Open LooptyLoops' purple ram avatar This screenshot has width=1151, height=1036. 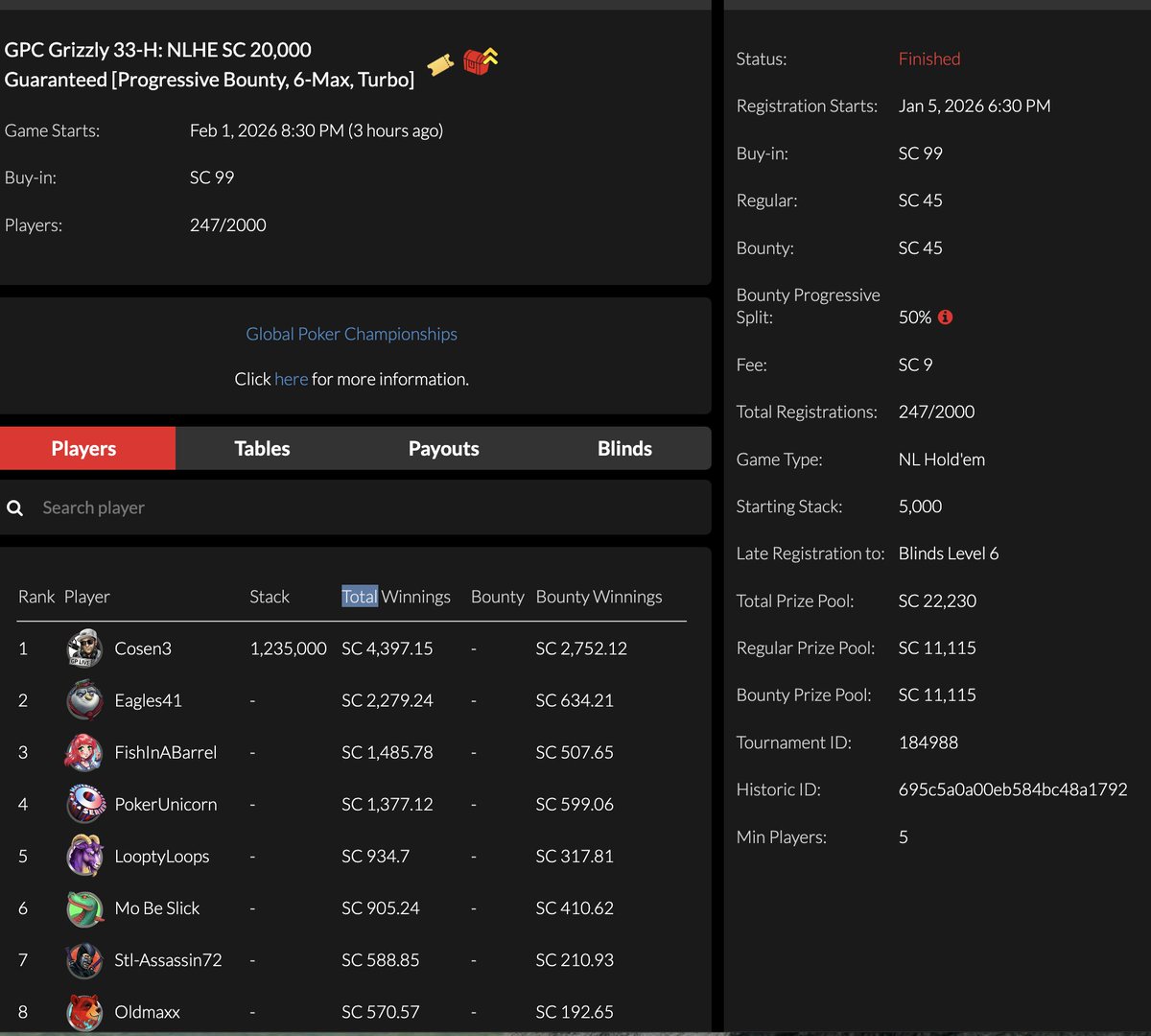84,856
